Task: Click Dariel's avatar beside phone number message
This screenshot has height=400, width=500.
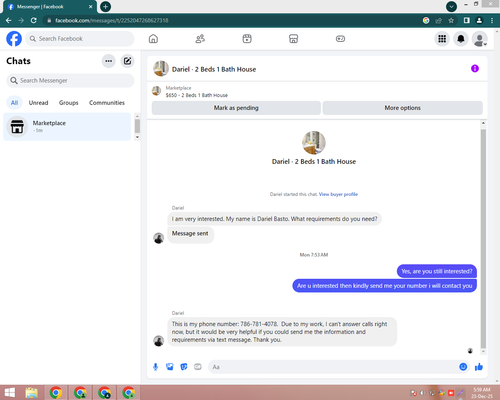Action: pyautogui.click(x=159, y=341)
